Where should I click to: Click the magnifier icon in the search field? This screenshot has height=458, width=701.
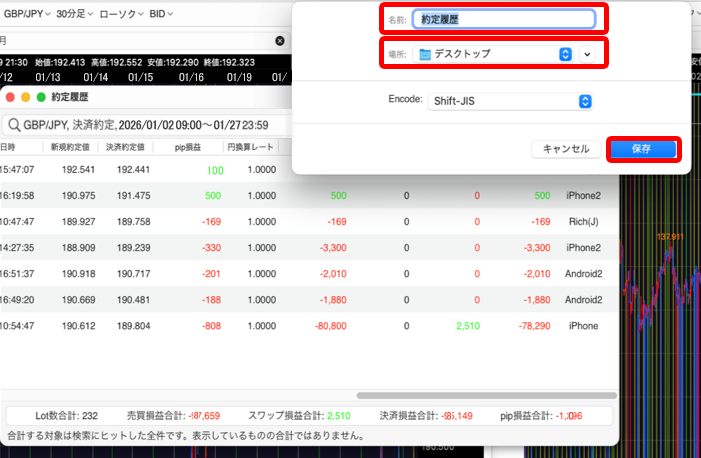(x=13, y=125)
